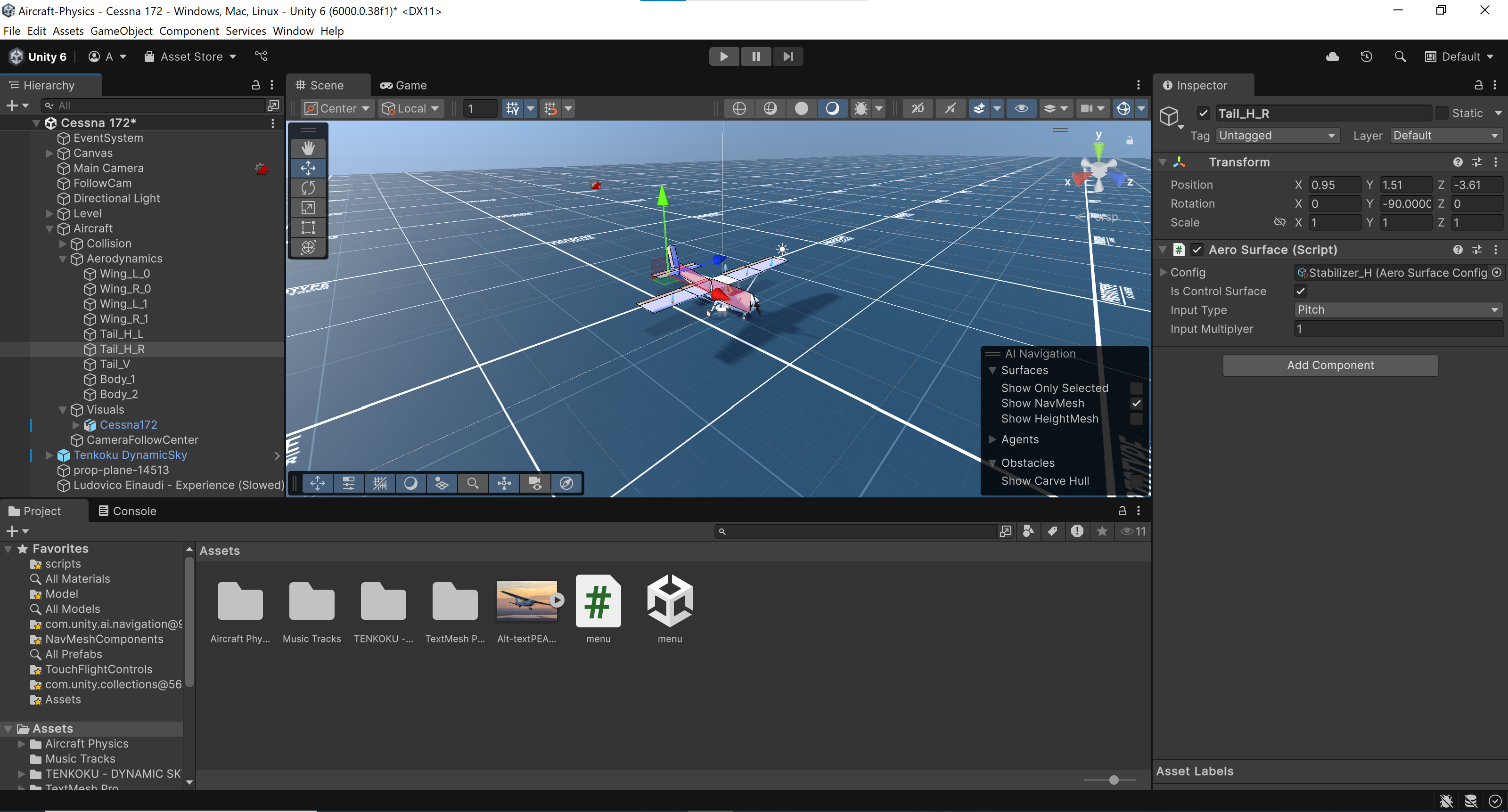Lock the Hierarchy panel

(256, 85)
